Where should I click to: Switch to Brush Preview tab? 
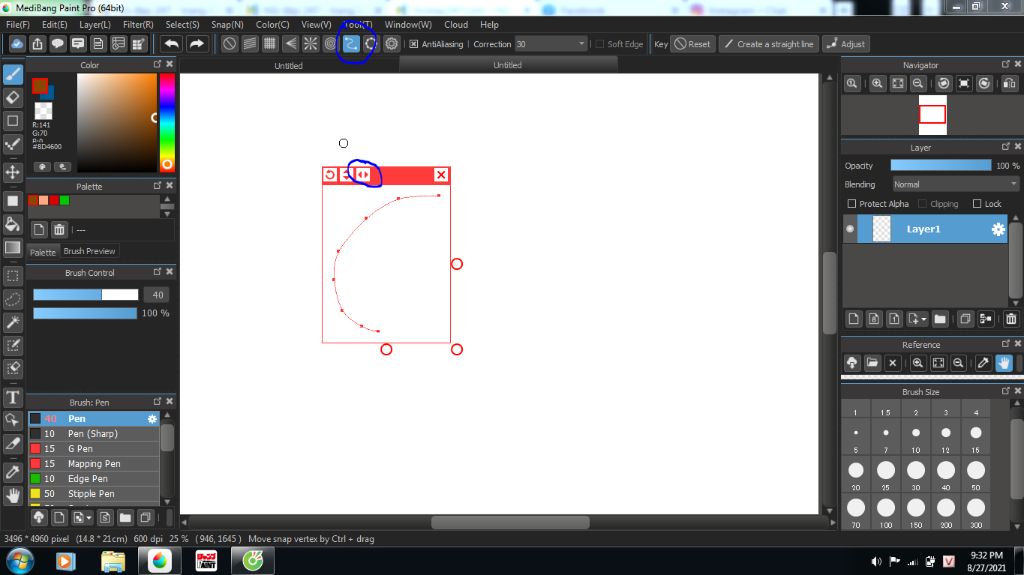click(89, 251)
